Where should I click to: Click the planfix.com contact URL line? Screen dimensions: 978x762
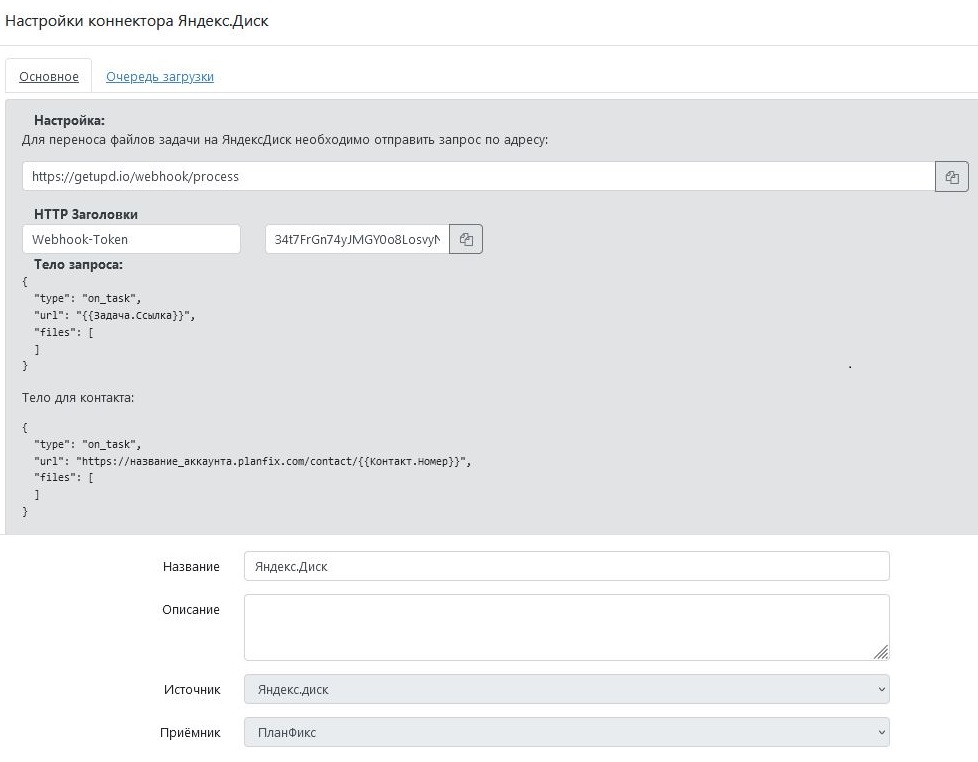pyautogui.click(x=253, y=461)
